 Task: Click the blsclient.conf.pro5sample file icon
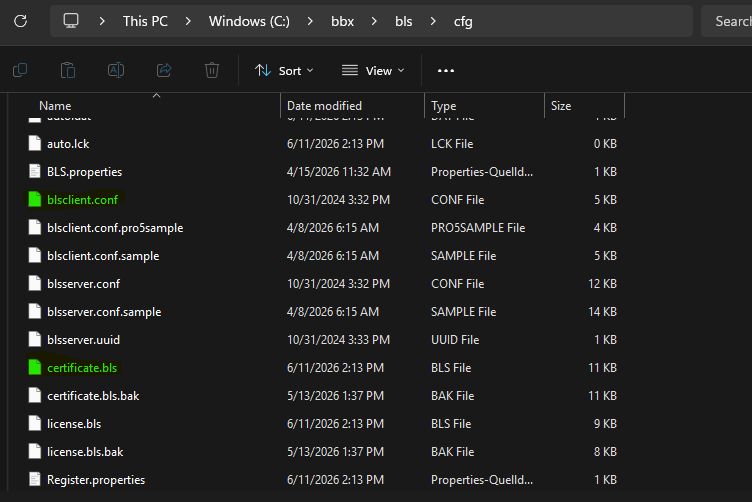click(35, 227)
